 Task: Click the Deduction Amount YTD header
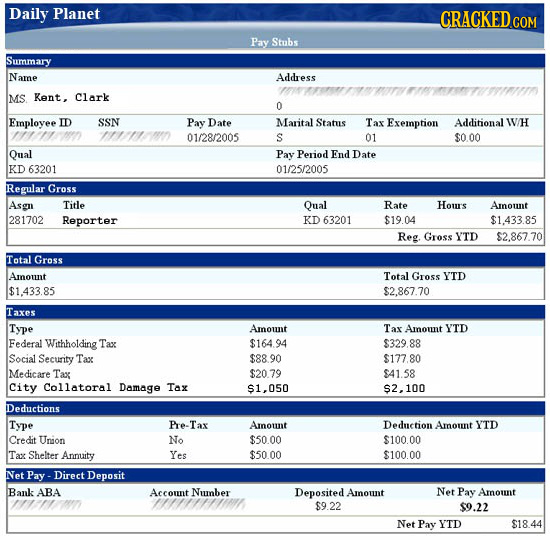click(x=441, y=425)
